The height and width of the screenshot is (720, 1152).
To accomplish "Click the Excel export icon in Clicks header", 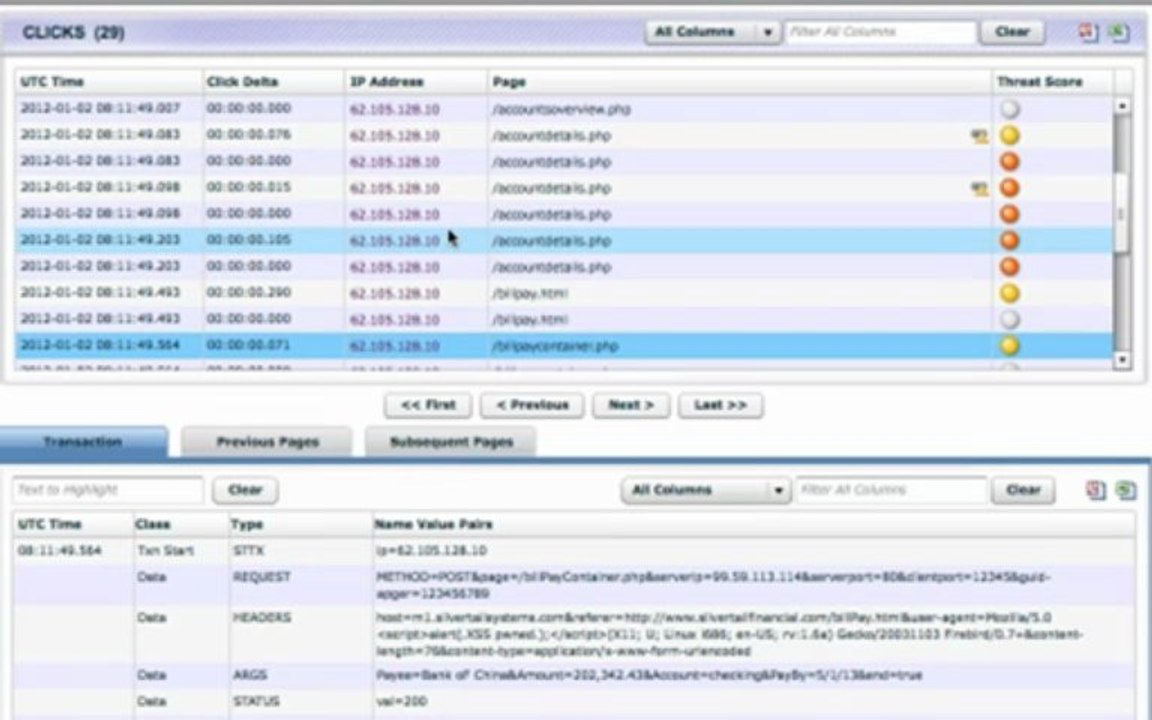I will pyautogui.click(x=1118, y=32).
